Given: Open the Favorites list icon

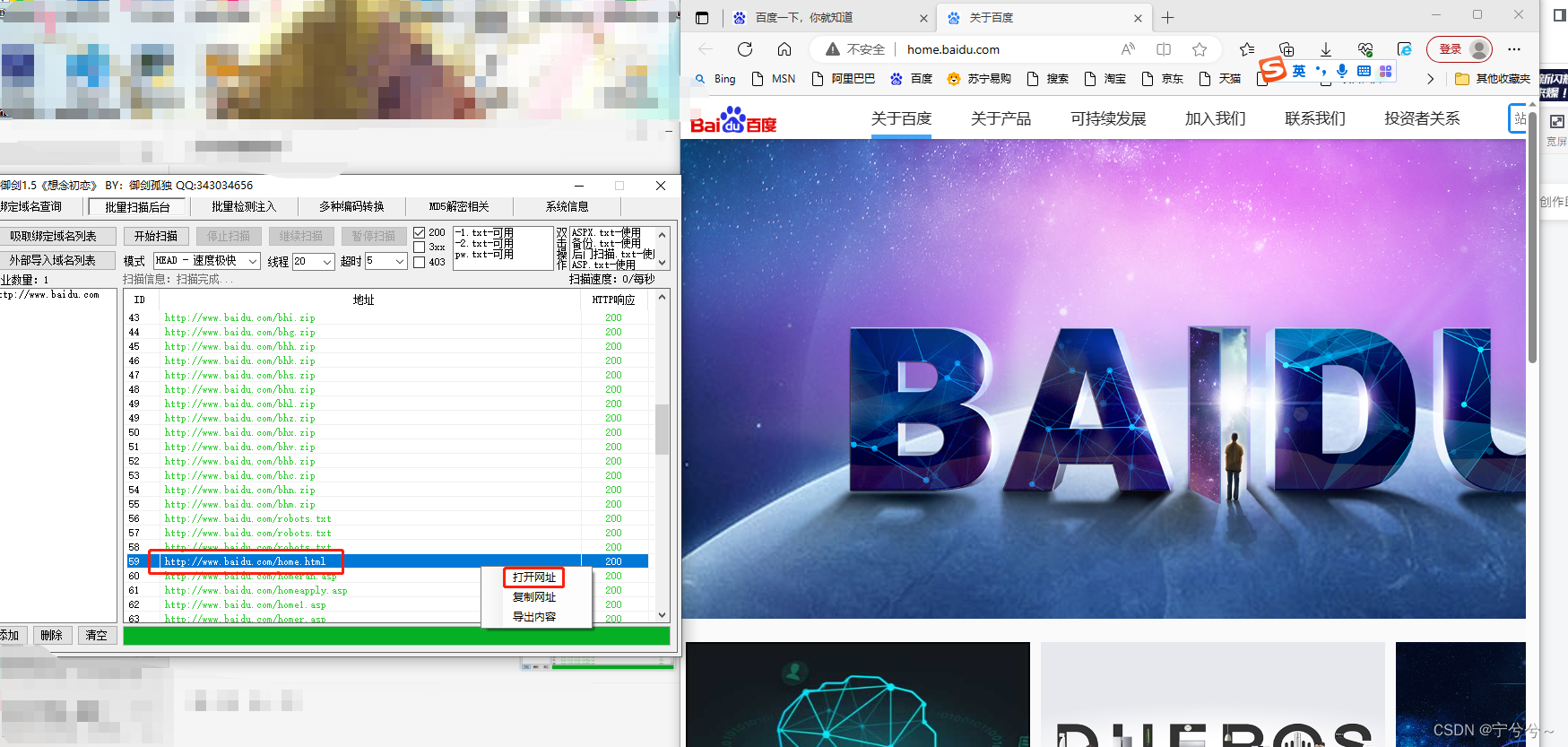Looking at the screenshot, I should click(1247, 49).
